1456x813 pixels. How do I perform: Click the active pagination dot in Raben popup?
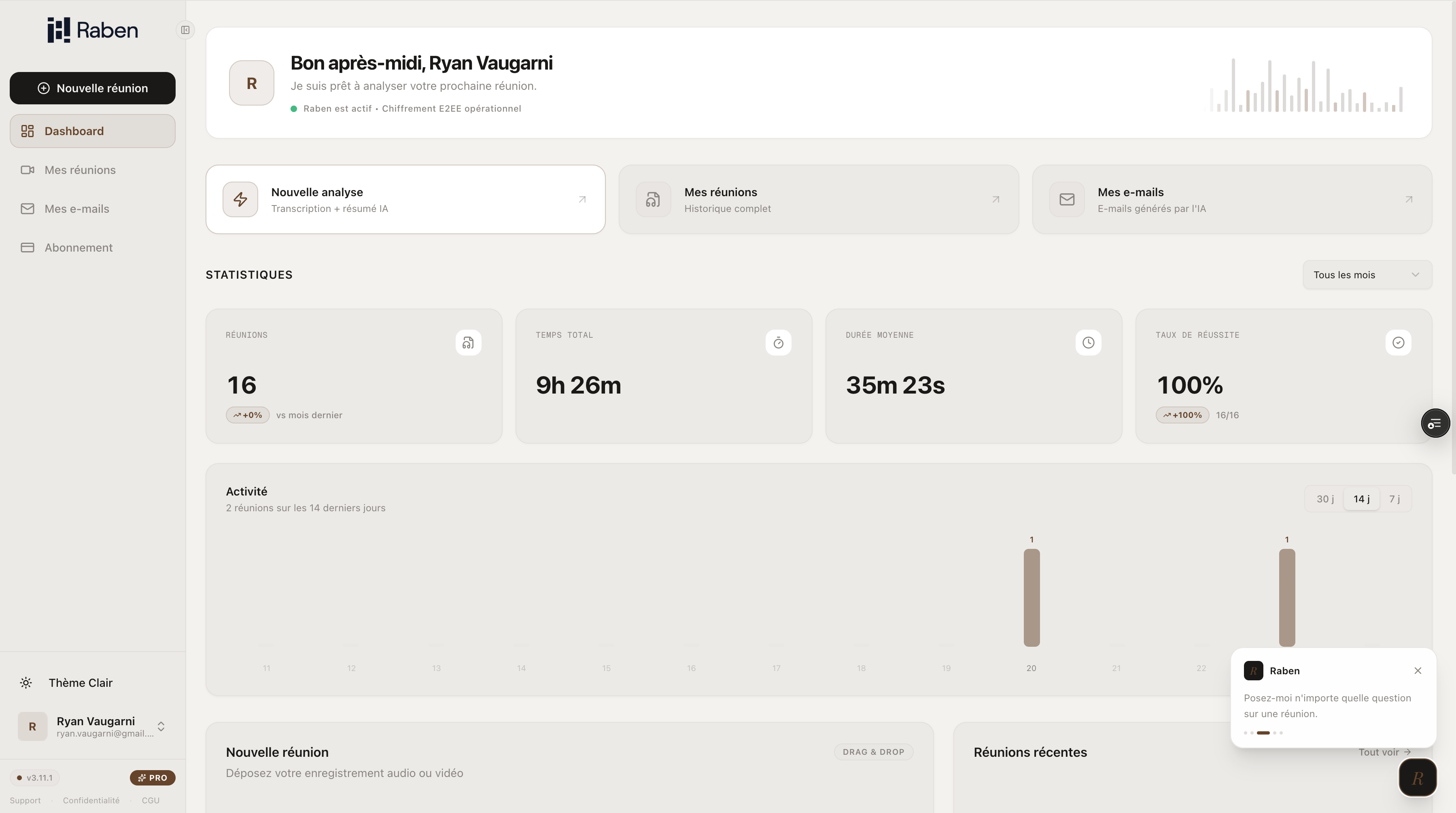[x=1263, y=733]
